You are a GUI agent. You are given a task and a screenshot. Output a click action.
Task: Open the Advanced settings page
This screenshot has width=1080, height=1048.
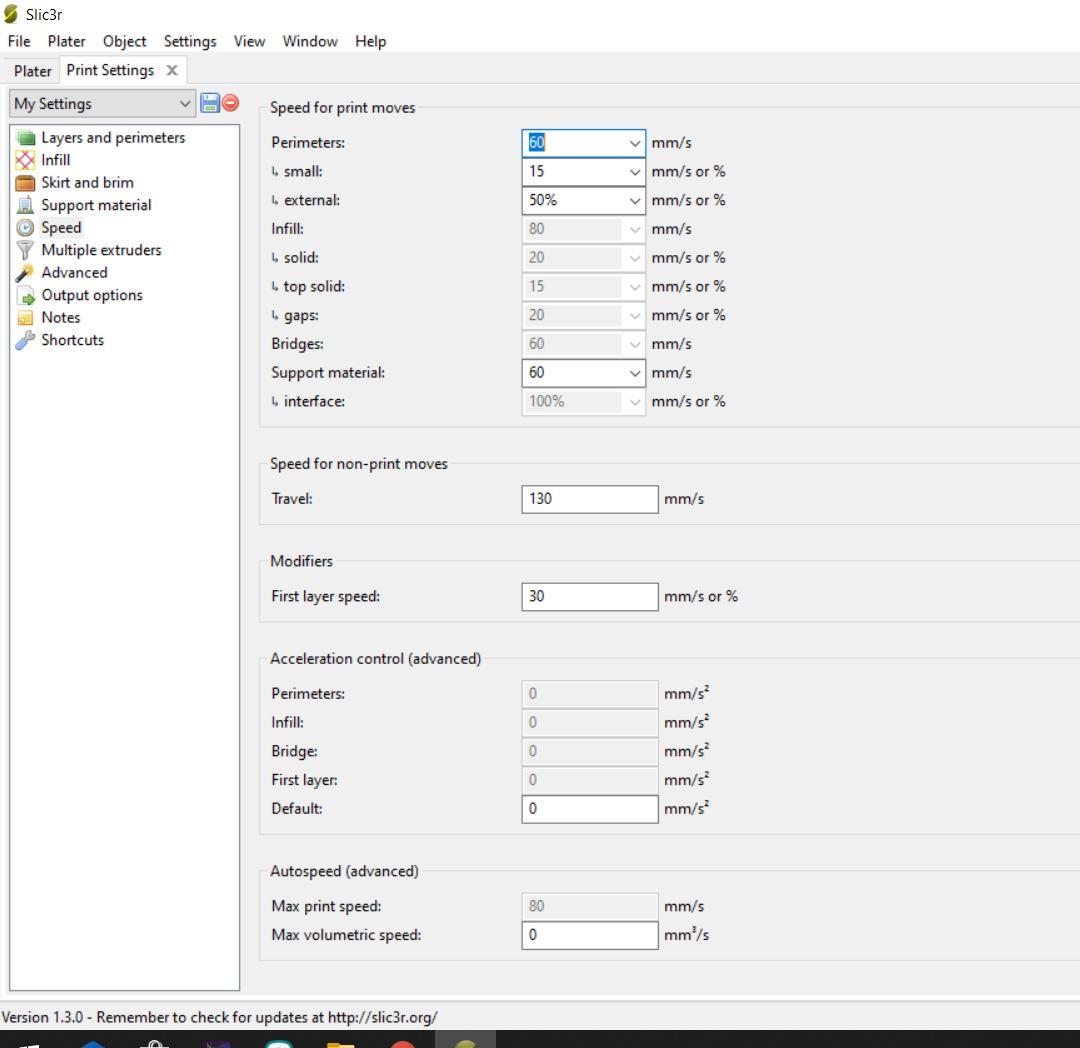pyautogui.click(x=74, y=273)
